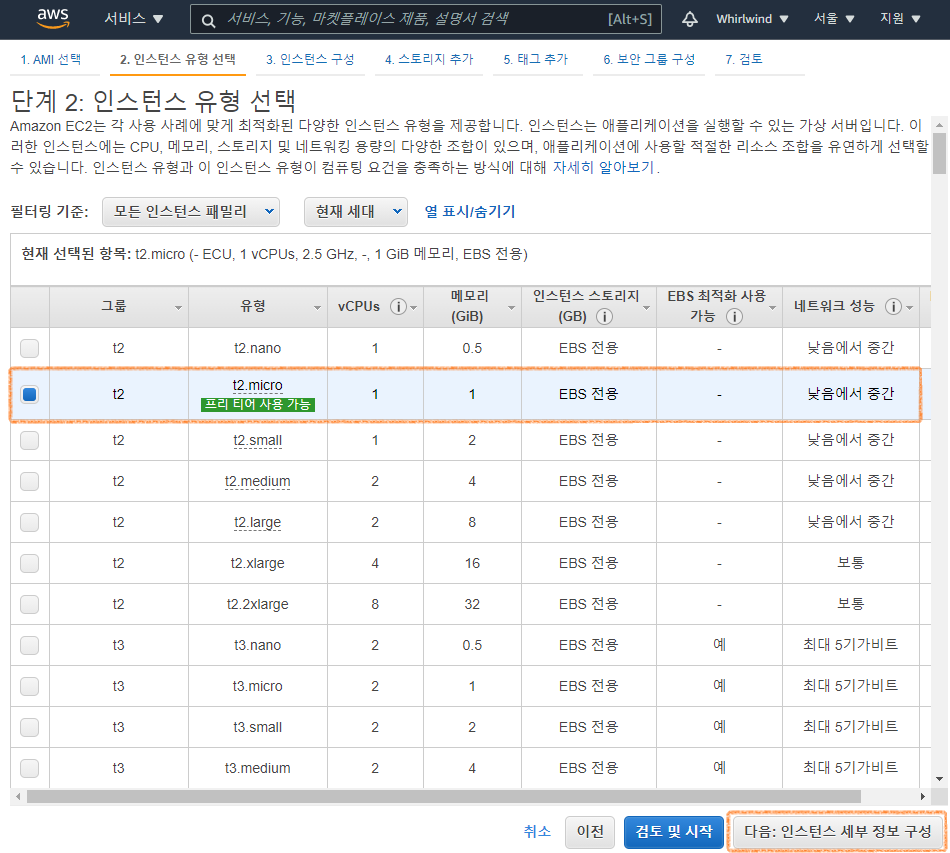Open the 현재 세대 generation dropdown
Image resolution: width=950 pixels, height=853 pixels.
tap(356, 212)
